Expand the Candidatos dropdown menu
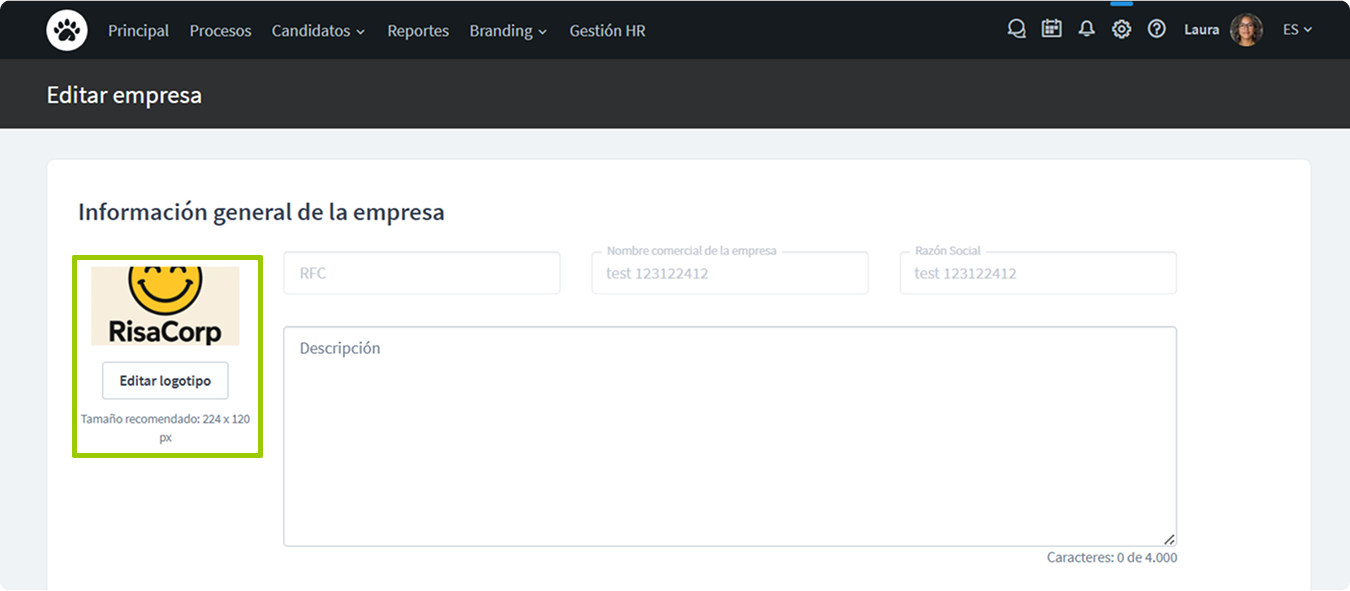The width and height of the screenshot is (1350, 591). 318,31
